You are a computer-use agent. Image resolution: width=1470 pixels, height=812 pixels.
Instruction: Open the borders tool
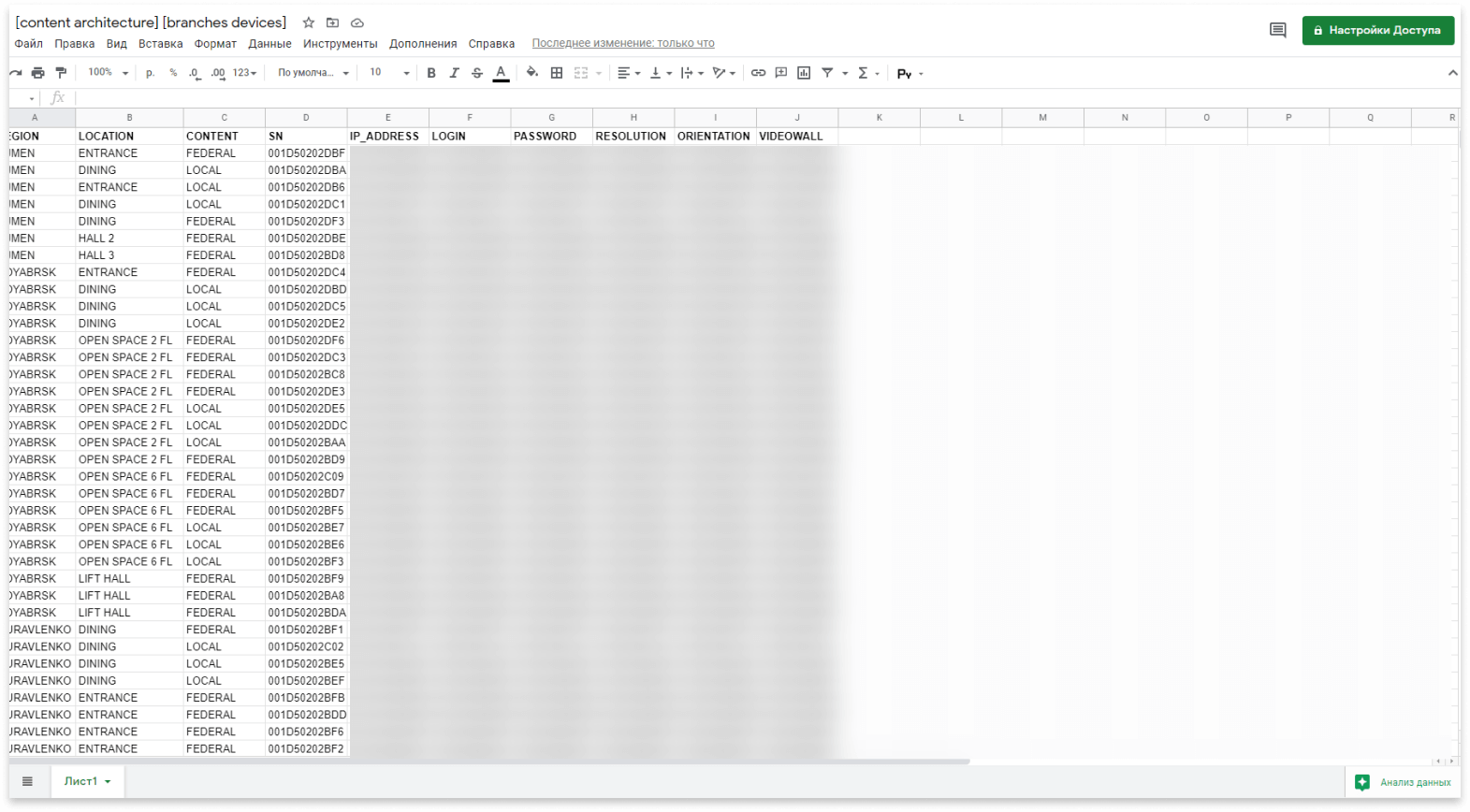(557, 73)
